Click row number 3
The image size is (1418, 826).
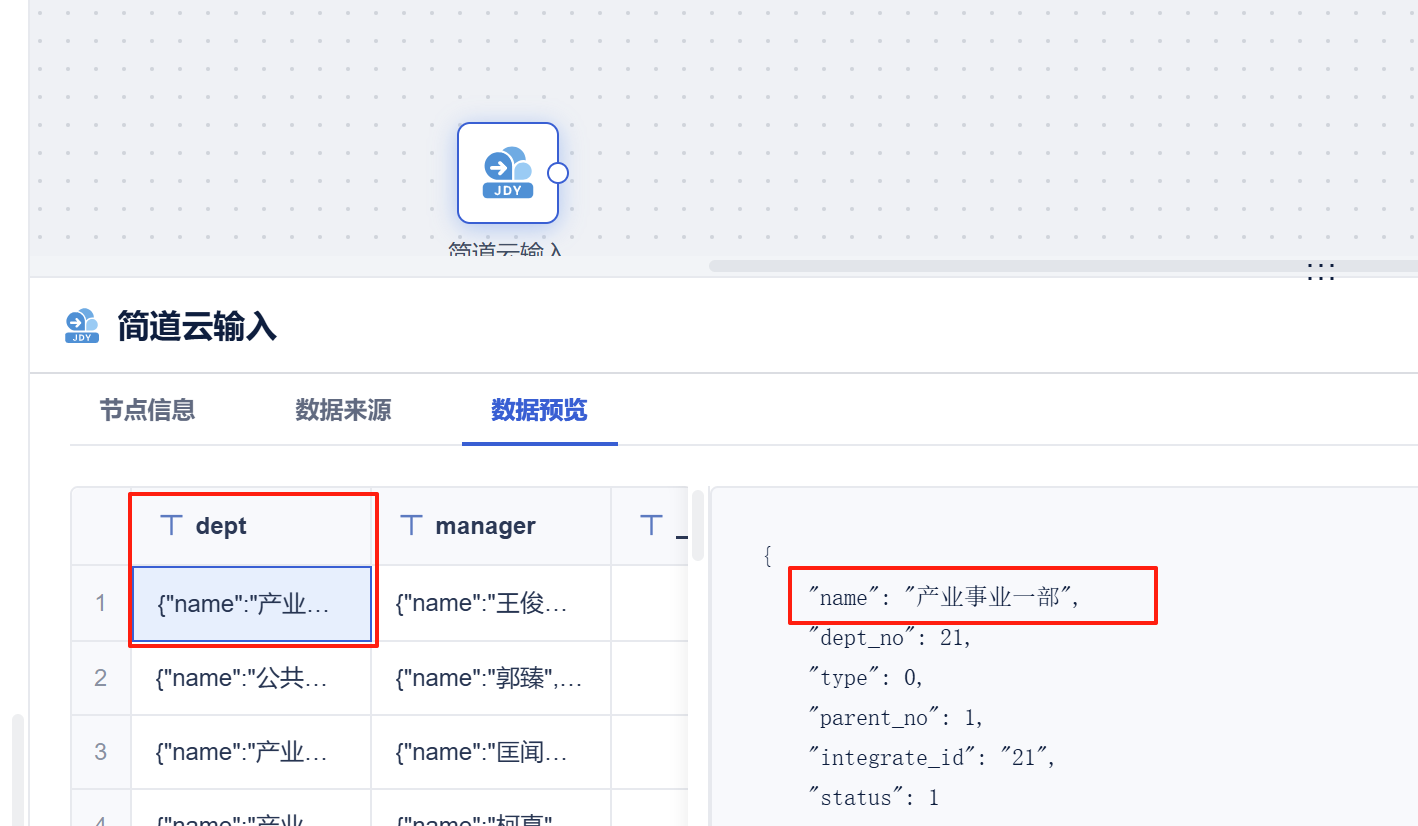101,753
